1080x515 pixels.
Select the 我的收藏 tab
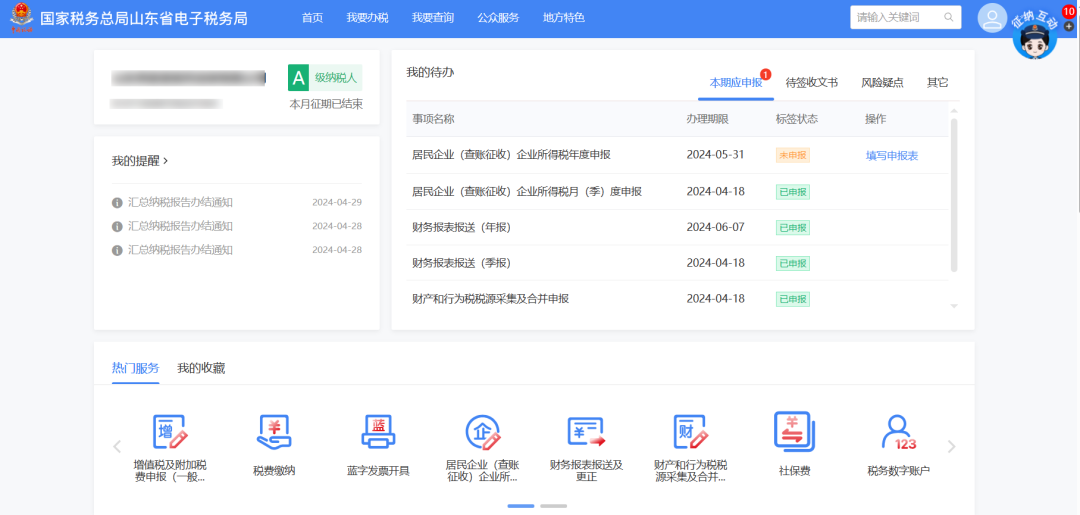[201, 368]
